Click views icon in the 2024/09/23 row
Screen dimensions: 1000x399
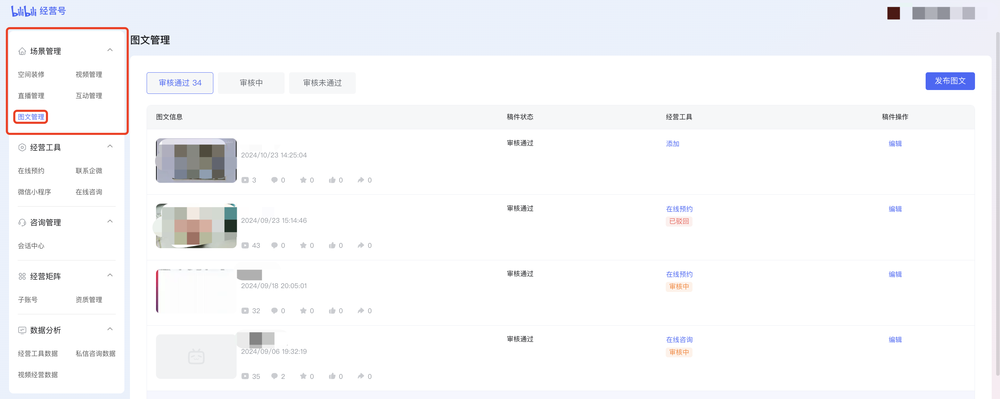[x=245, y=245]
